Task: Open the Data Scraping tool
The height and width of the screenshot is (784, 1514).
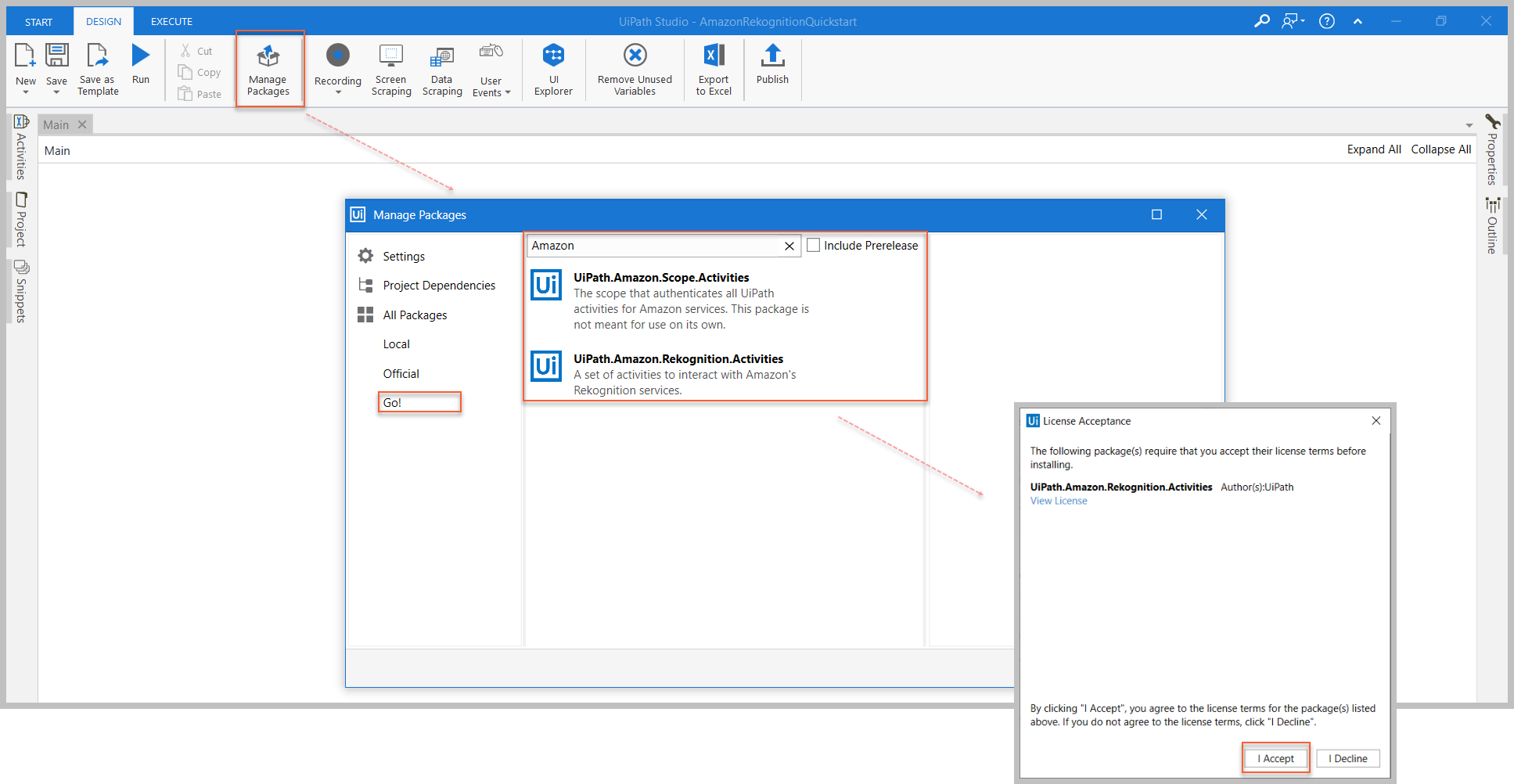Action: pyautogui.click(x=442, y=70)
